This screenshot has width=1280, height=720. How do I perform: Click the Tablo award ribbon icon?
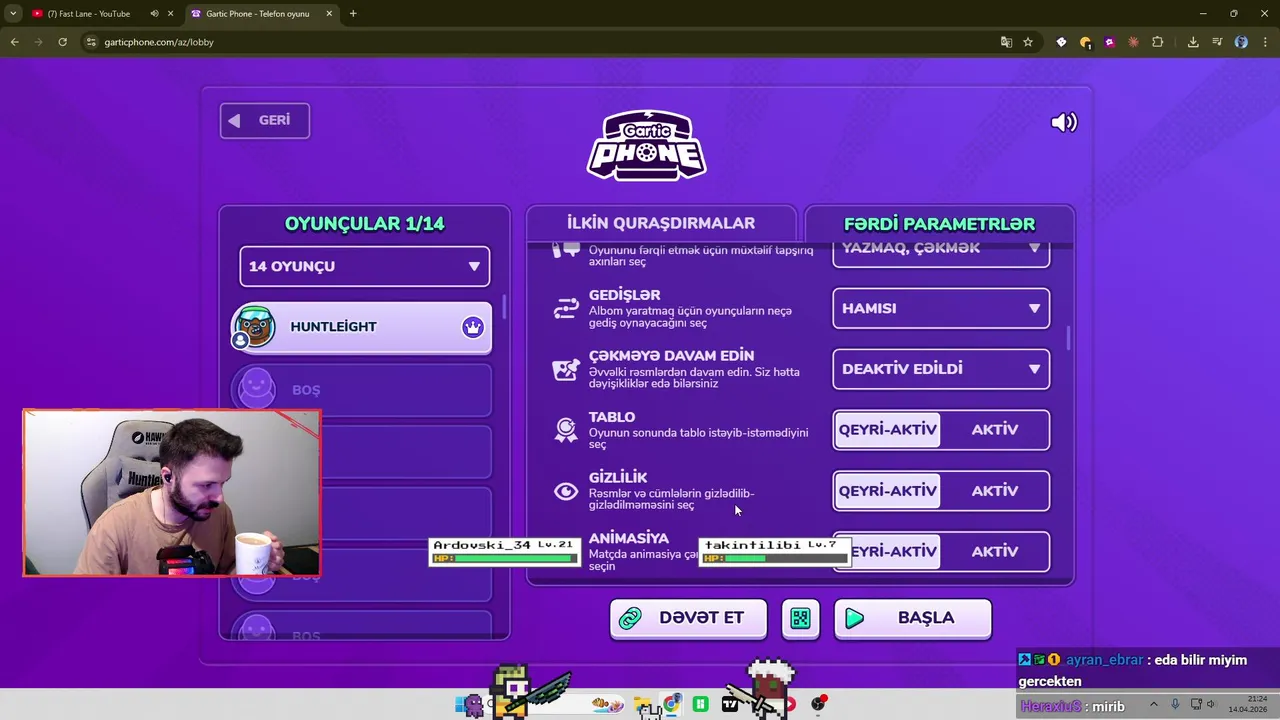tap(566, 430)
